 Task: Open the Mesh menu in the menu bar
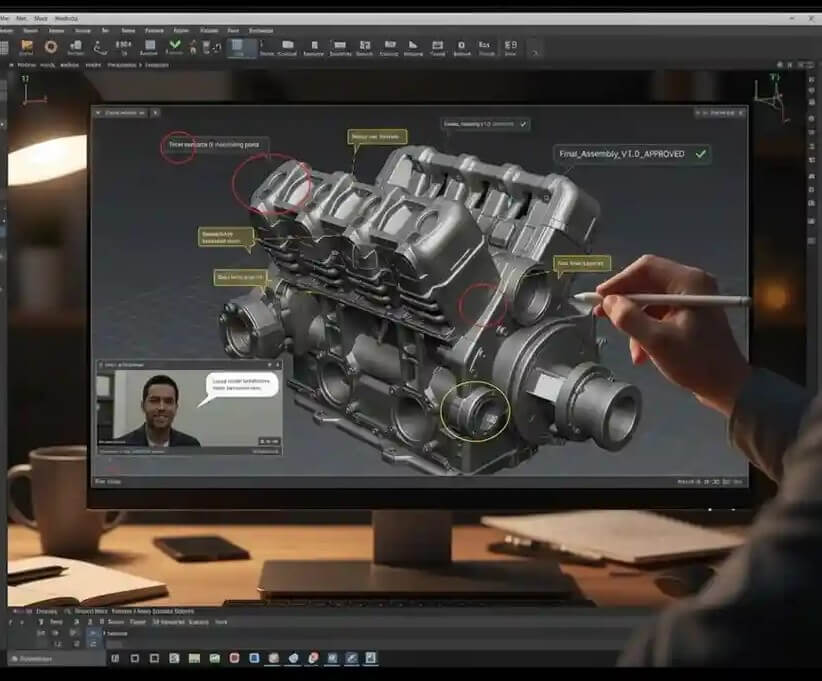pos(41,18)
